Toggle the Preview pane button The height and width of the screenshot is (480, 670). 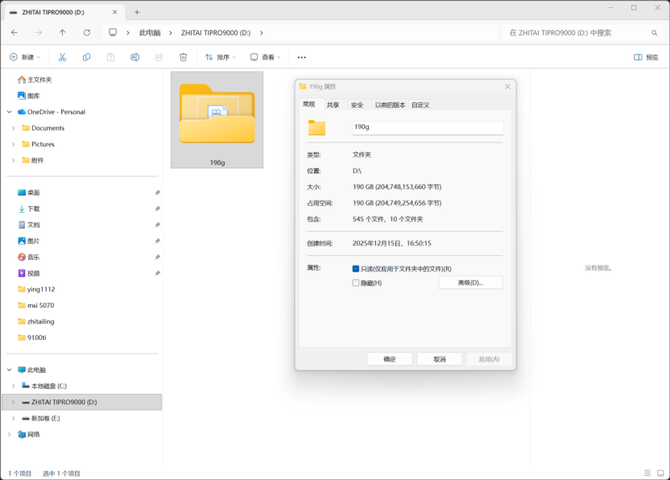646,57
